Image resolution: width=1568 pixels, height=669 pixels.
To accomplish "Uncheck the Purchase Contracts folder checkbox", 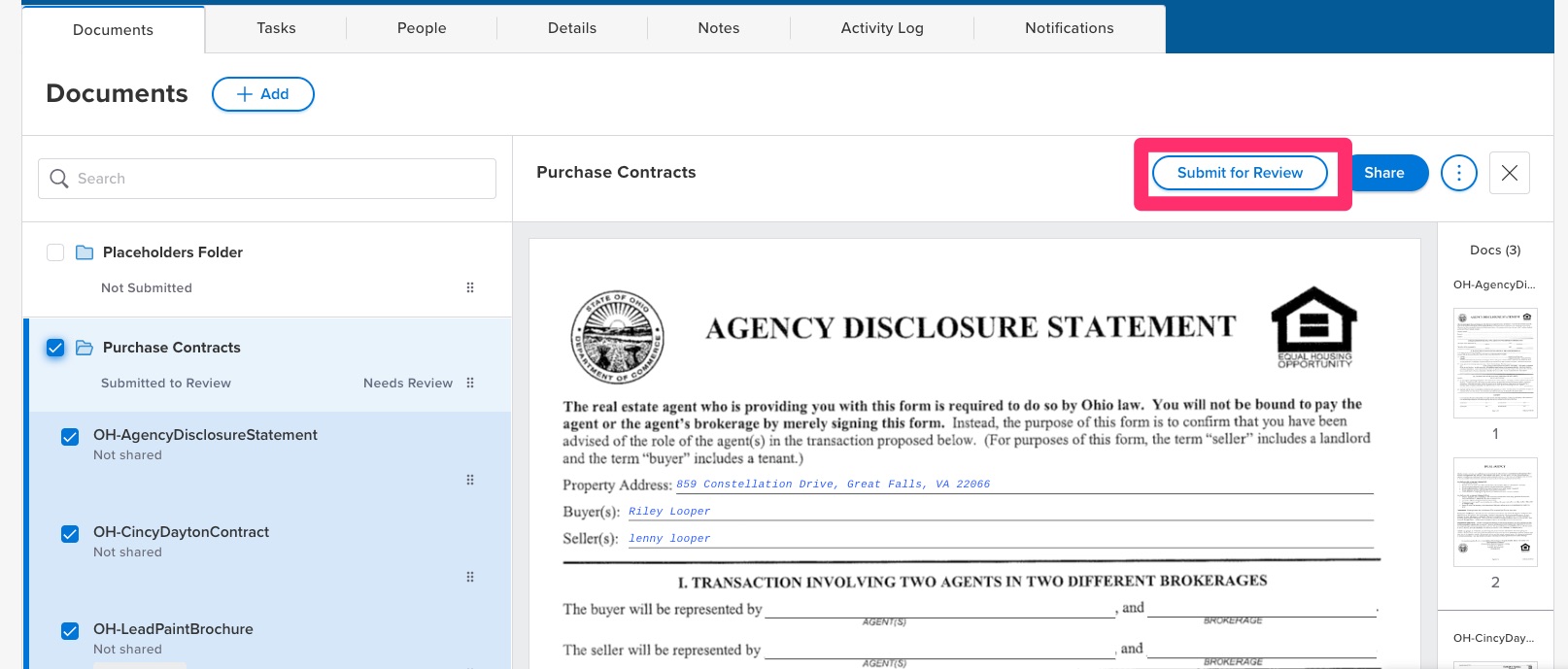I will [55, 348].
